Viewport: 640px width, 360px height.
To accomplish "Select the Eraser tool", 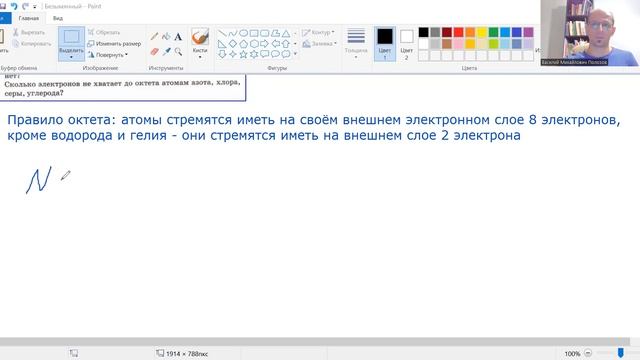I will pyautogui.click(x=154, y=51).
